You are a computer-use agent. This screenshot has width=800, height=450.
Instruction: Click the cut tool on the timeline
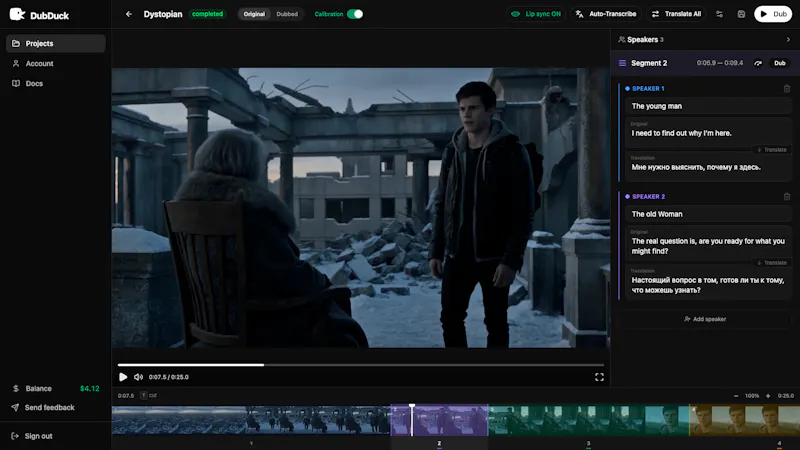click(149, 395)
